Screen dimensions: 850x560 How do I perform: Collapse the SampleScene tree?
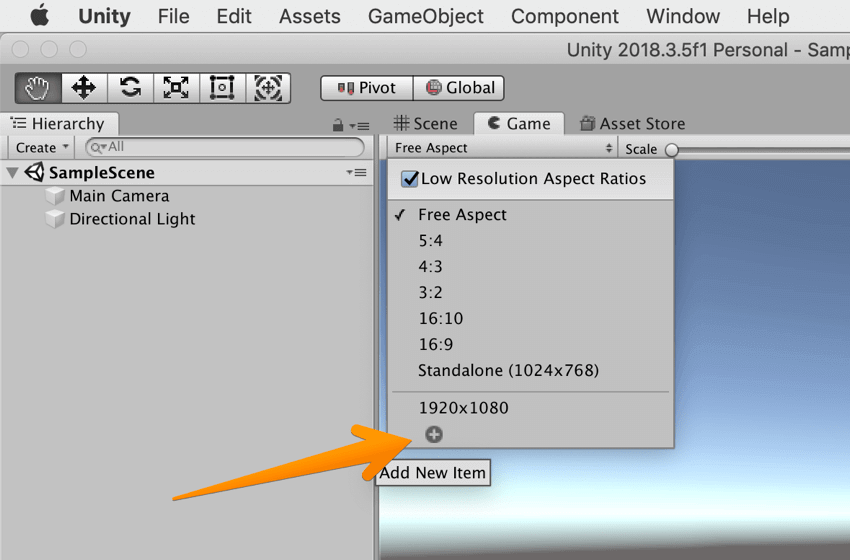point(12,173)
